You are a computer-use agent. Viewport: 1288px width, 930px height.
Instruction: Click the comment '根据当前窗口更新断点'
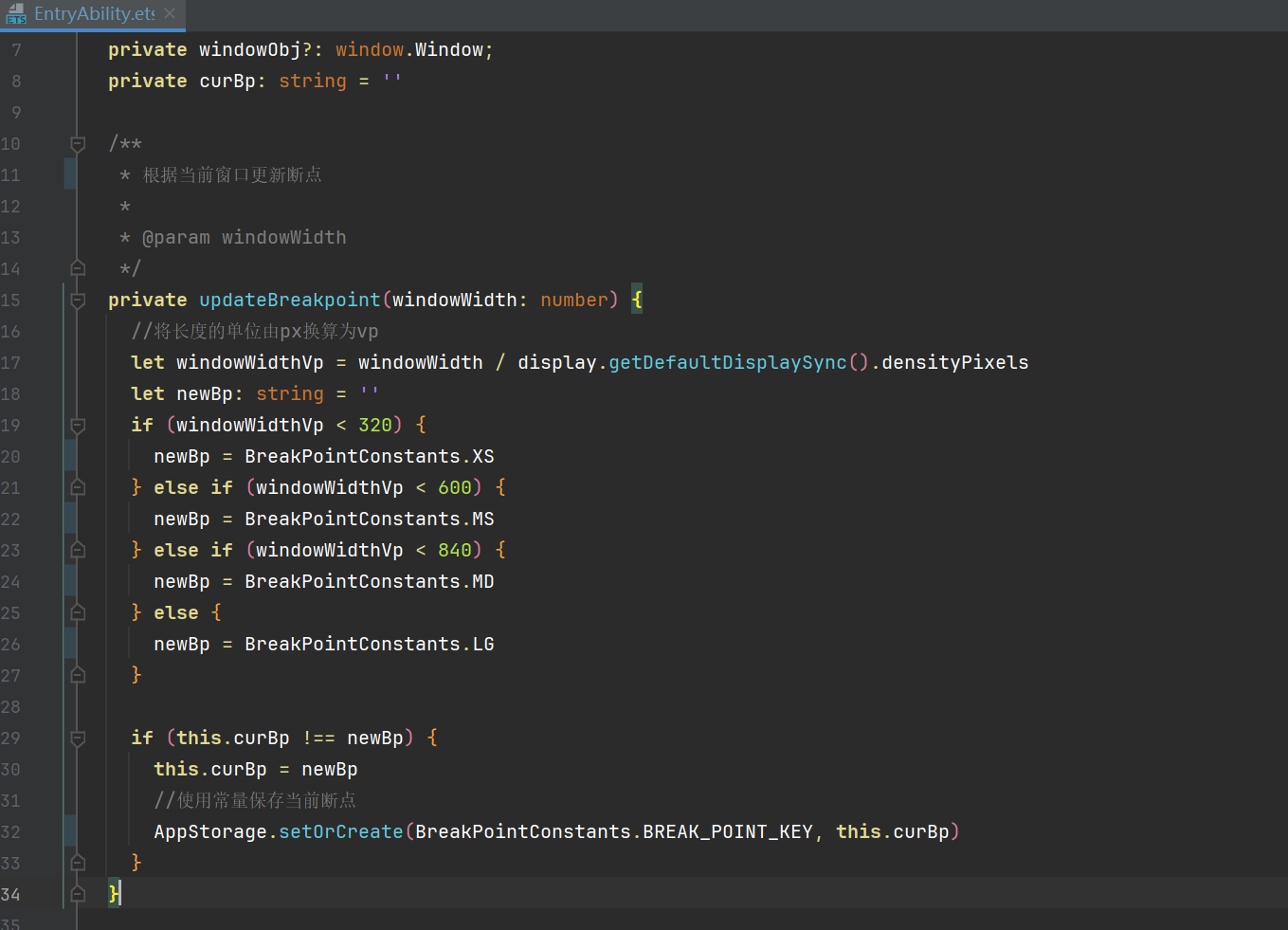(x=232, y=175)
